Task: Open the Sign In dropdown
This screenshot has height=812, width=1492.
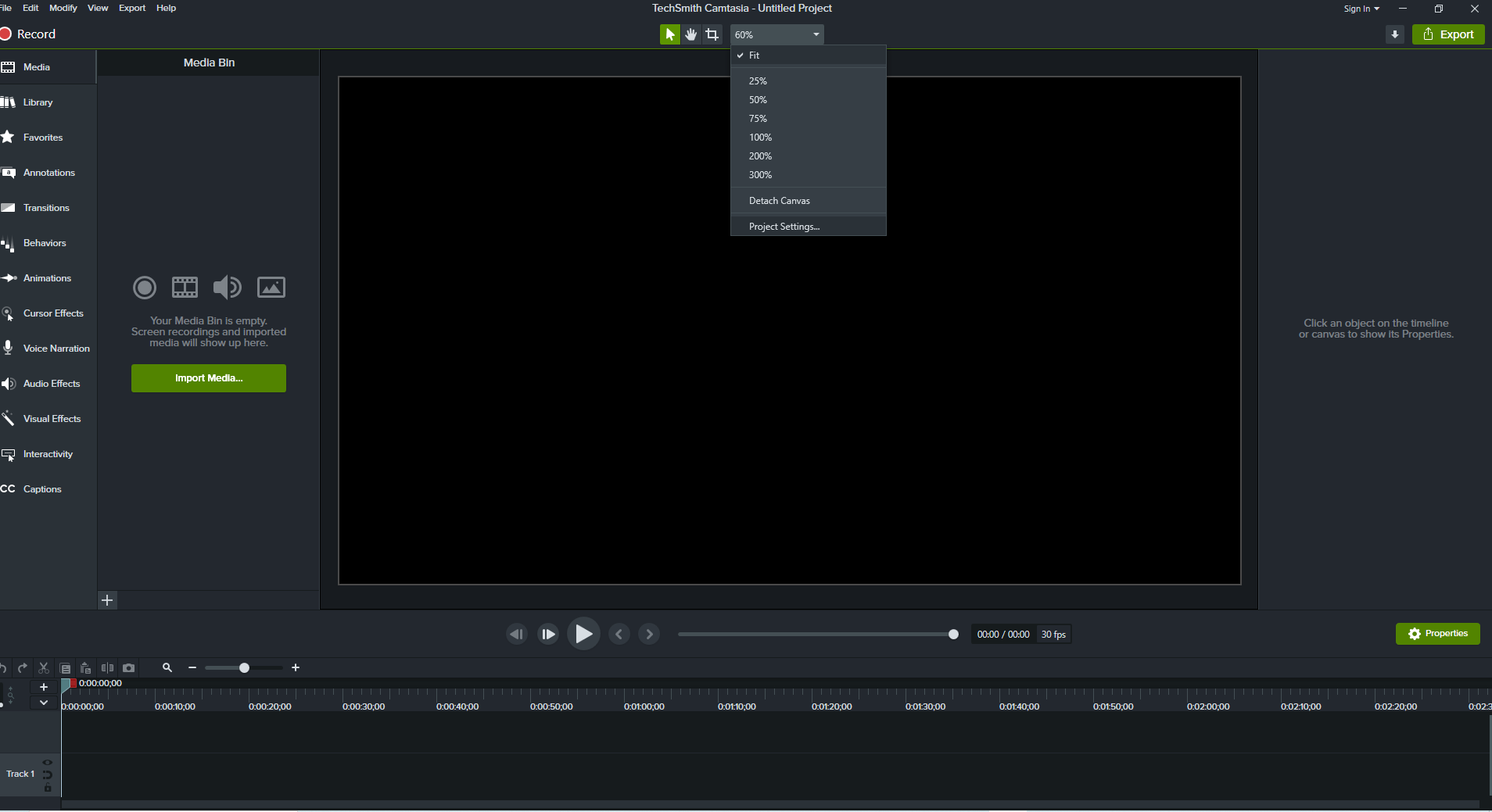Action: point(1361,9)
